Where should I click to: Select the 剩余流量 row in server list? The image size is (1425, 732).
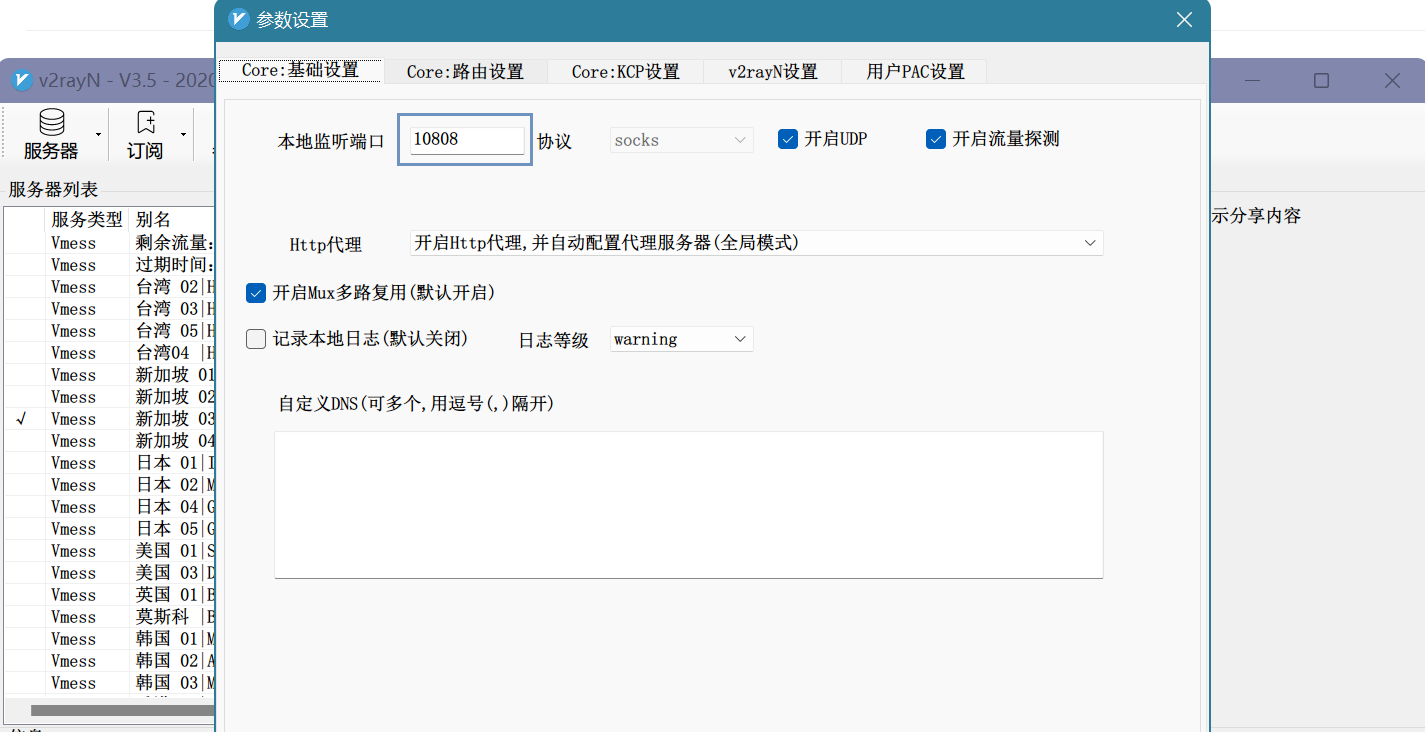coord(110,243)
